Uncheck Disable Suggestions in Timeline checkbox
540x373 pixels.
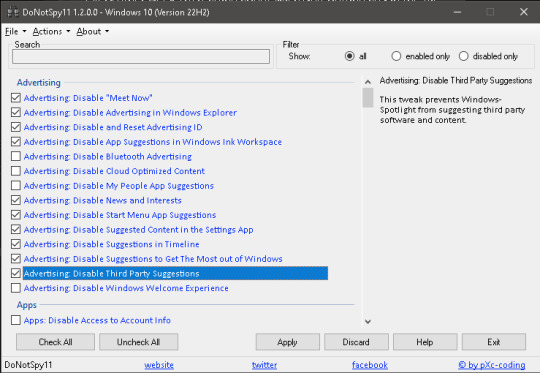16,244
